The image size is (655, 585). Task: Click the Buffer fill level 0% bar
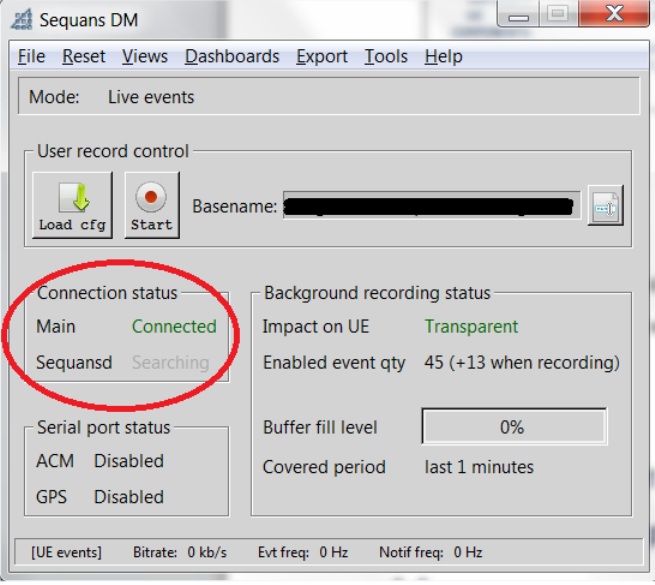pyautogui.click(x=514, y=427)
